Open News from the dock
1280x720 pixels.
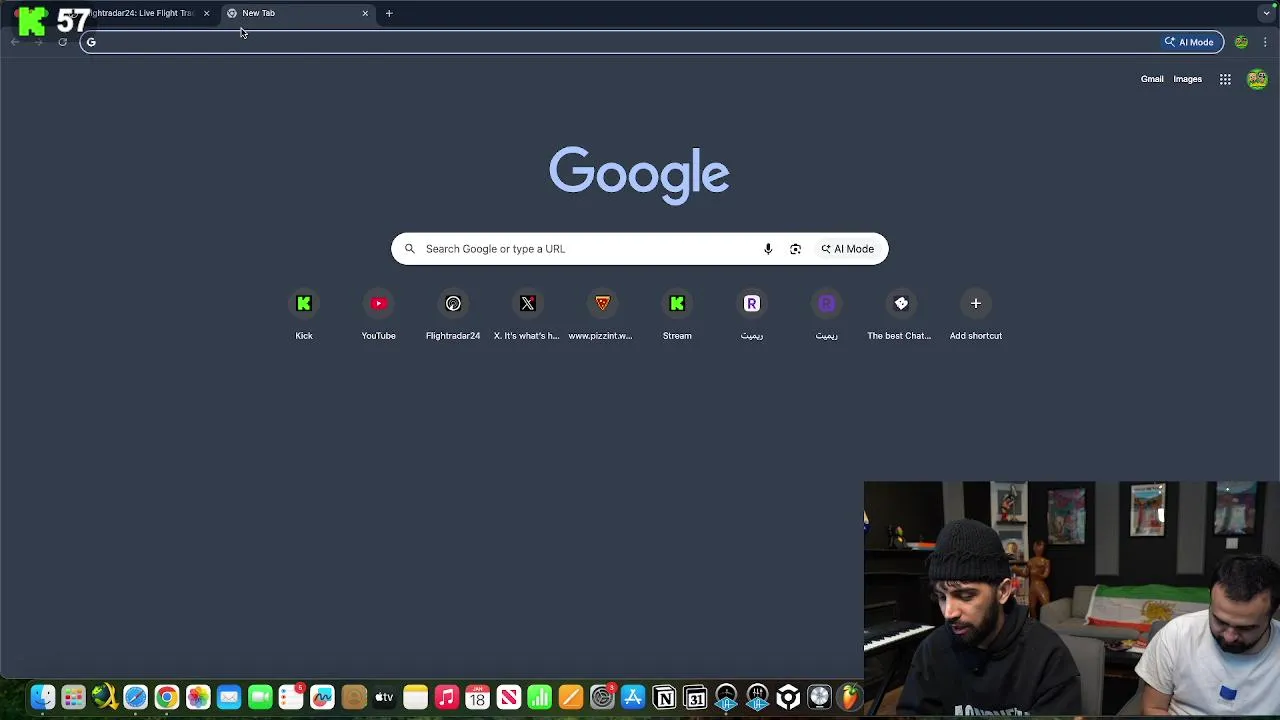(508, 697)
